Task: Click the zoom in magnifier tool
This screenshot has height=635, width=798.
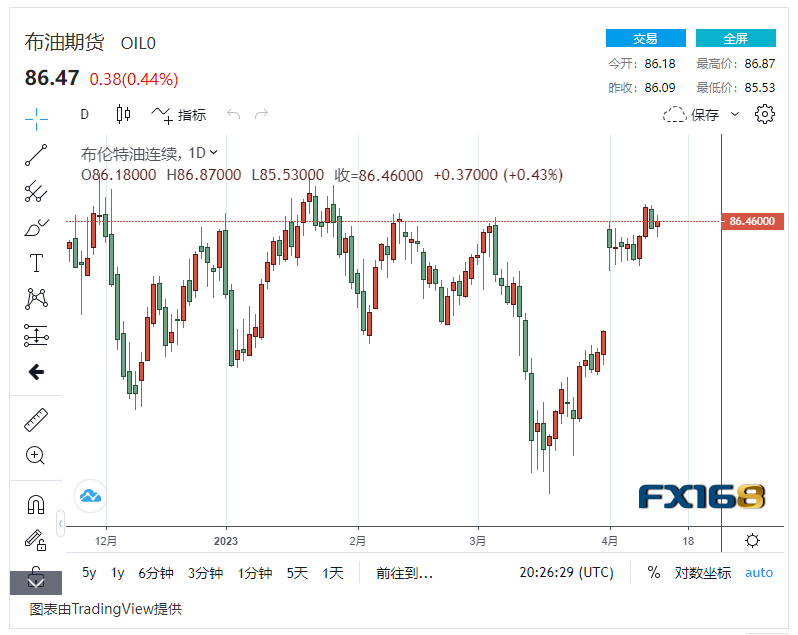Action: point(36,456)
